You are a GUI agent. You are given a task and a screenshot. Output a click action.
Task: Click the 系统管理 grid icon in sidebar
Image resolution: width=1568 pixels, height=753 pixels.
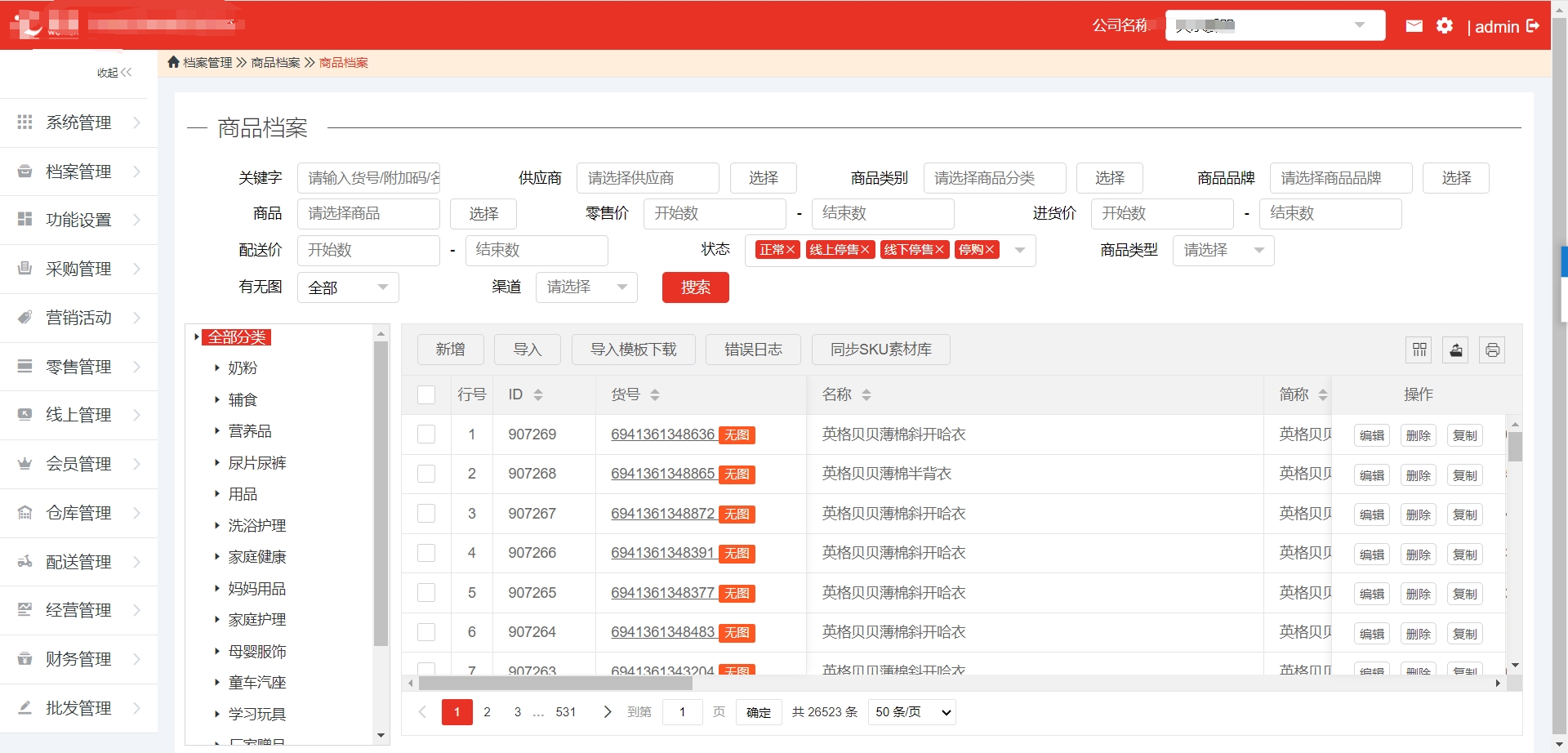pos(24,122)
